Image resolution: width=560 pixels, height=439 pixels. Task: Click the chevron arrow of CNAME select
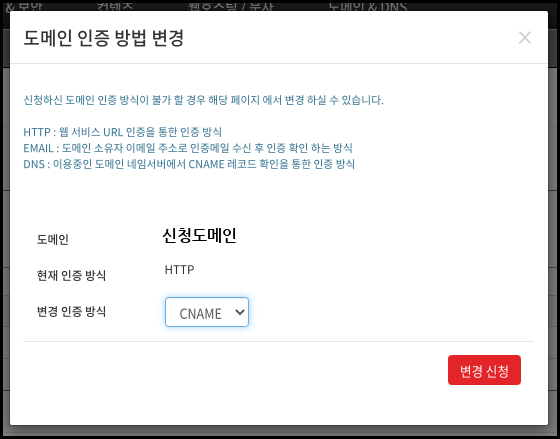[240, 312]
